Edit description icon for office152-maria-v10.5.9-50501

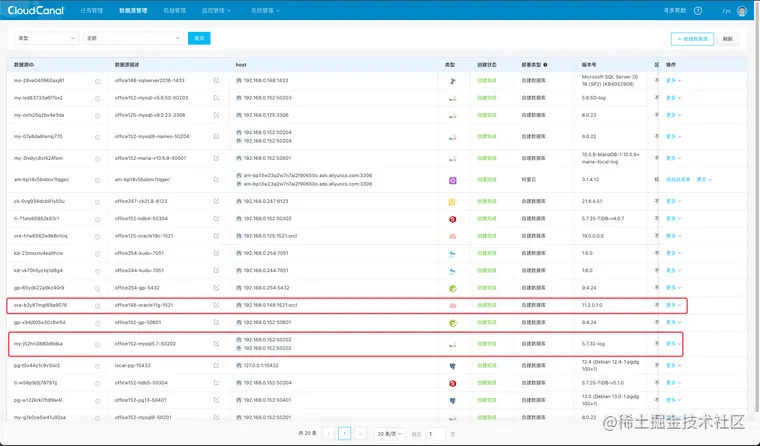coord(216,158)
